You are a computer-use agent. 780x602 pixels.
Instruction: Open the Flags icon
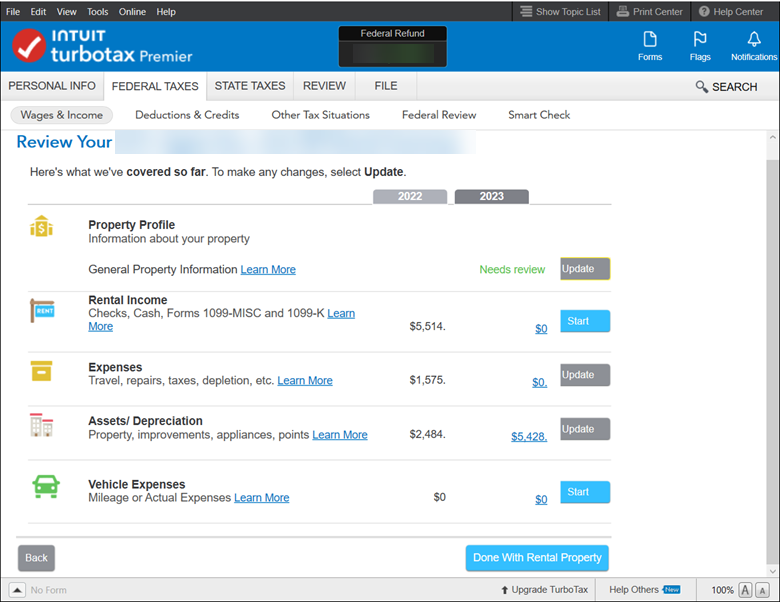700,46
